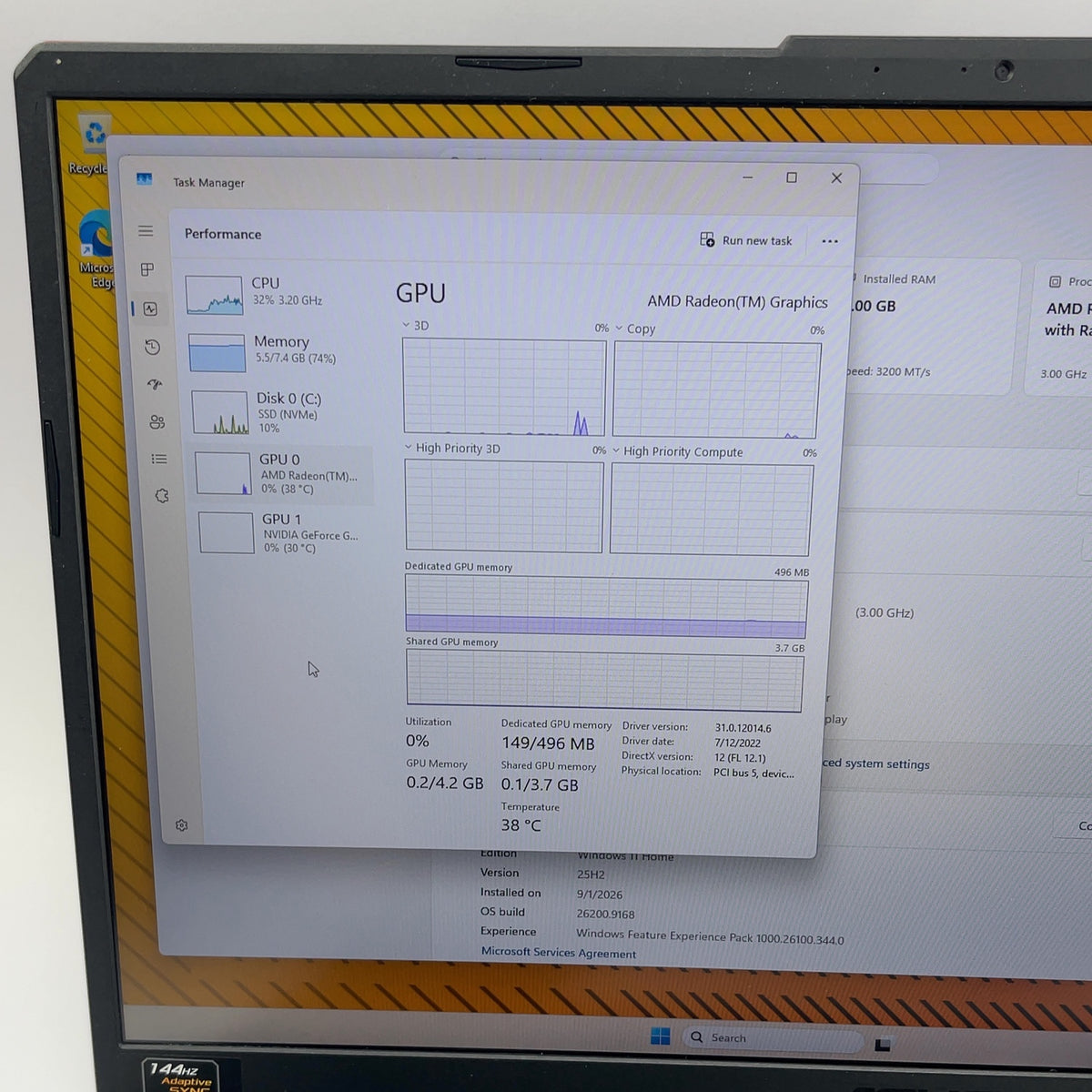Image resolution: width=1092 pixels, height=1092 pixels.
Task: Click the Physical location PCI bus value
Action: [x=753, y=773]
